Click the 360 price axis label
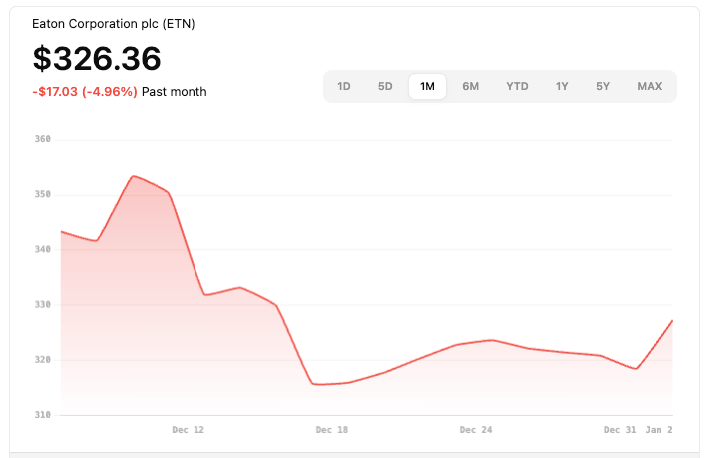708x458 pixels. pos(42,139)
